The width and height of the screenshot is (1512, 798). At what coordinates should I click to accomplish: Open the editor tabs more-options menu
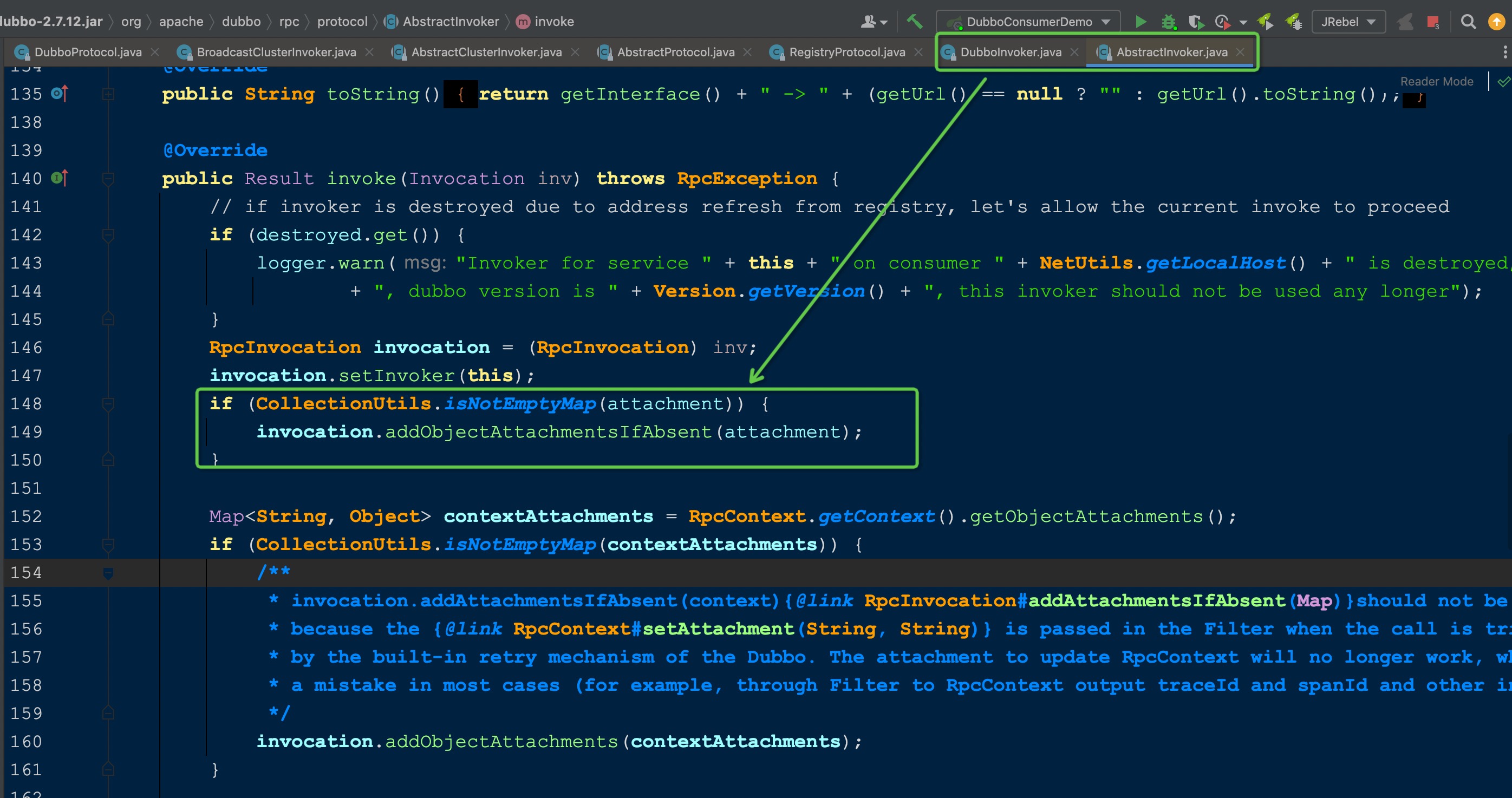[x=1504, y=52]
